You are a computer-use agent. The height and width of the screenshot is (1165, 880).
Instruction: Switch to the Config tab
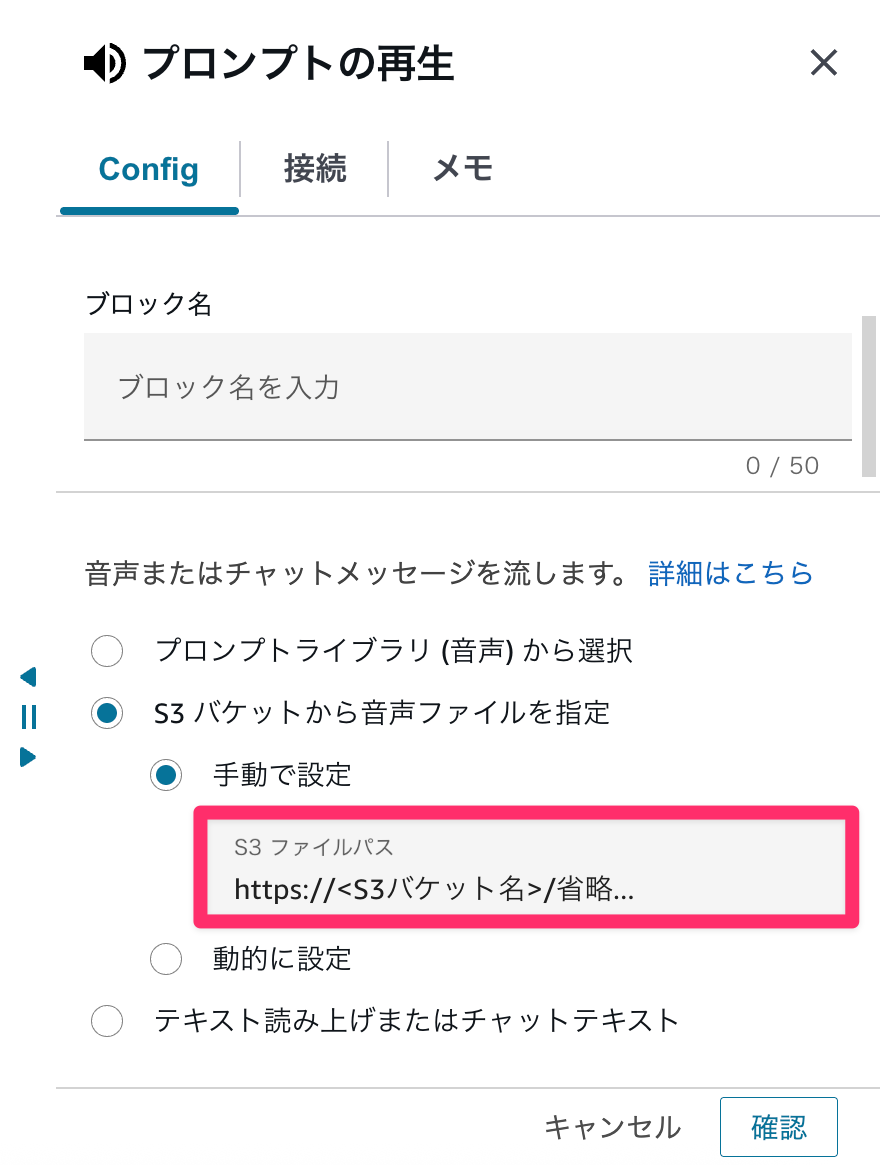coord(149,169)
